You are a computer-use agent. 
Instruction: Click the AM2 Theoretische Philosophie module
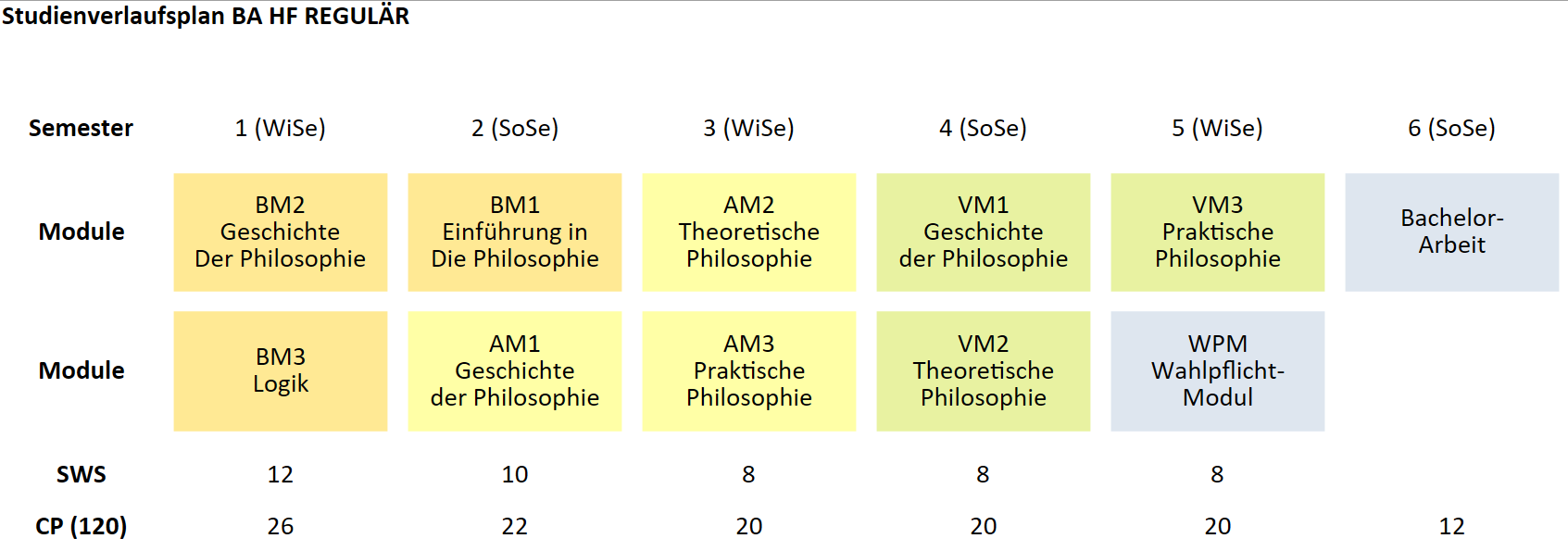pos(749,232)
